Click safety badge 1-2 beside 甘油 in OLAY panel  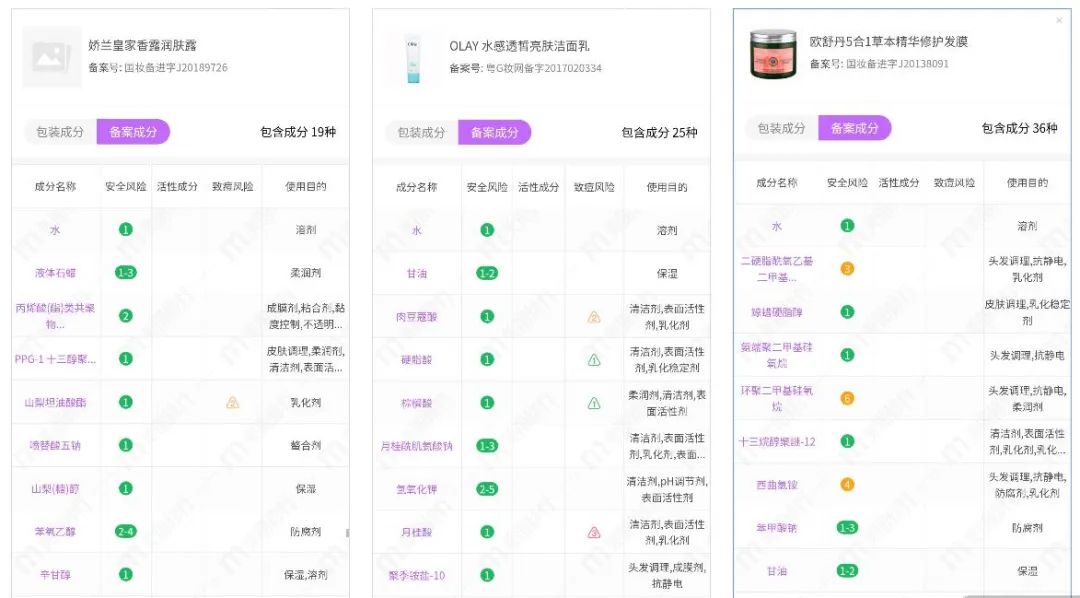coord(487,274)
